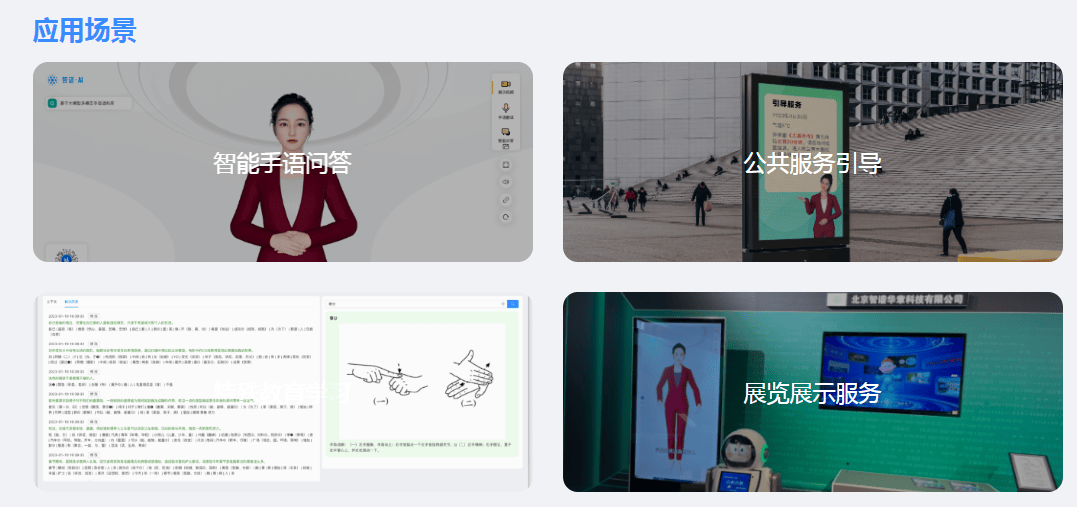Open the 展览展示服务 scenario card
The image size is (1077, 507).
pyautogui.click(x=812, y=392)
